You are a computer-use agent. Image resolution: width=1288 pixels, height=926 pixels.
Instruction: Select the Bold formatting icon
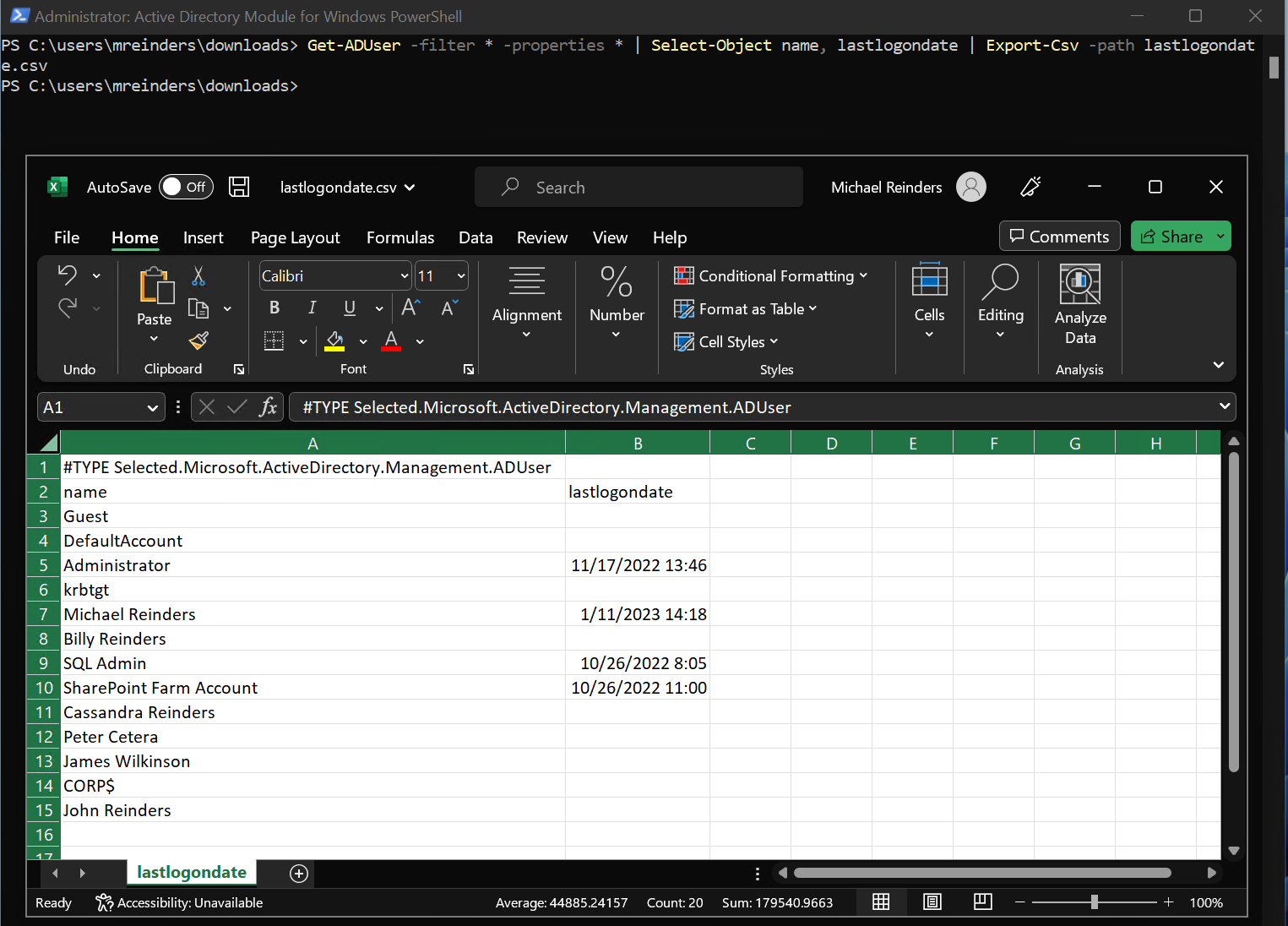(x=274, y=308)
